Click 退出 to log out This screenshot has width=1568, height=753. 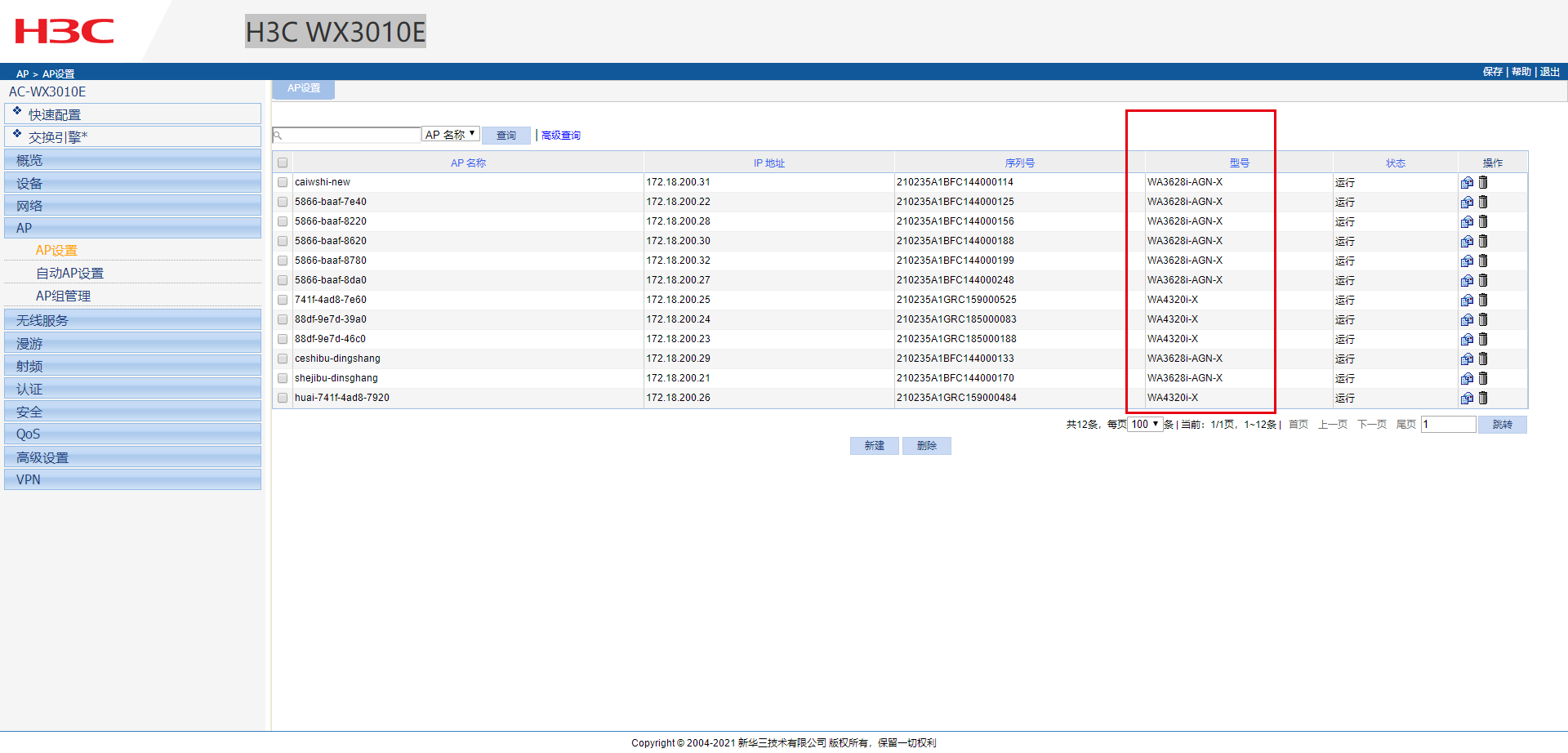click(x=1550, y=72)
